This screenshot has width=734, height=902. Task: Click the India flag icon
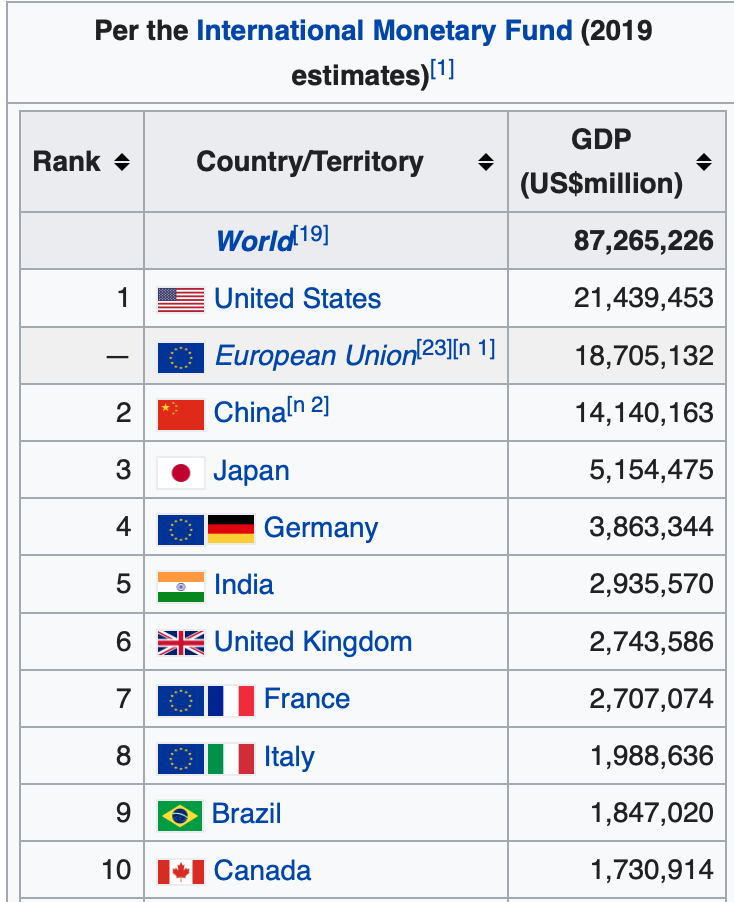(181, 587)
